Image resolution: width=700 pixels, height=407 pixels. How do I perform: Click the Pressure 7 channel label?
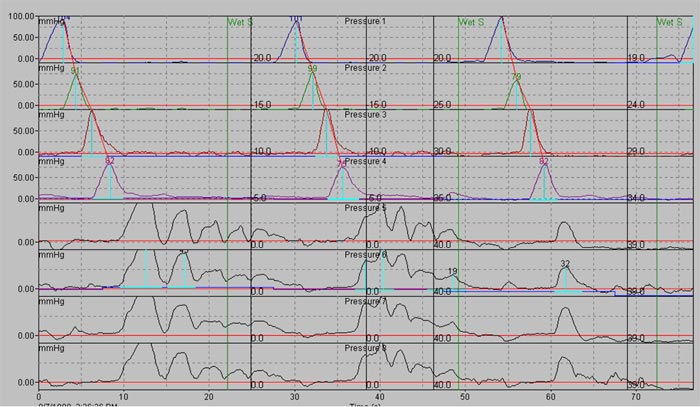[365, 300]
